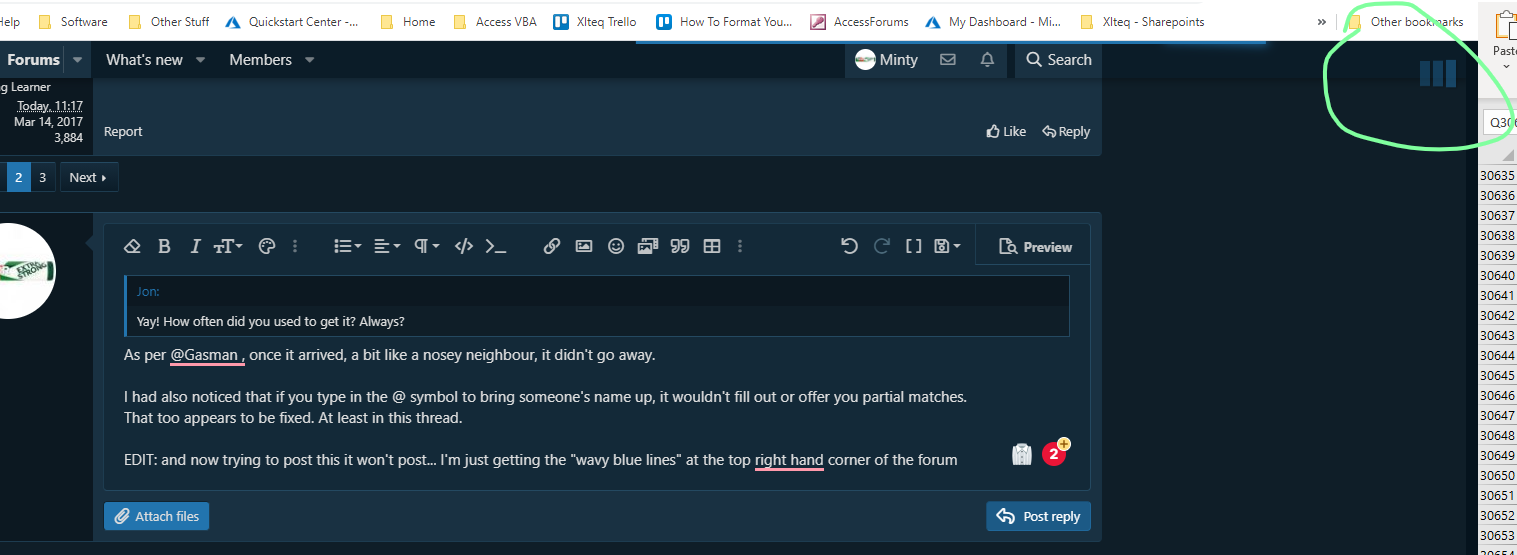Open the How To Format You... bookmark
The width and height of the screenshot is (1517, 555).
pyautogui.click(x=724, y=21)
